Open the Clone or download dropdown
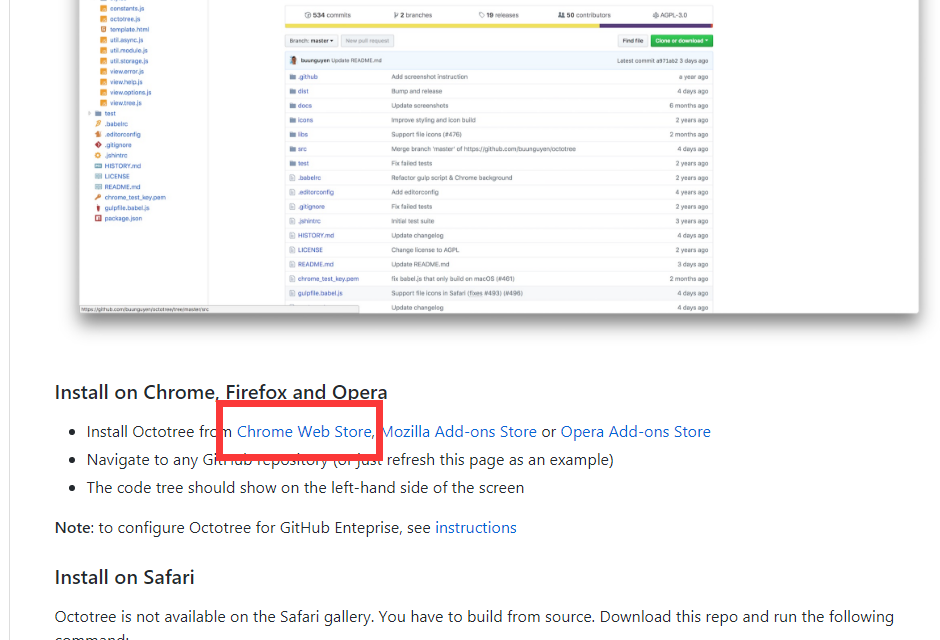 pos(682,41)
